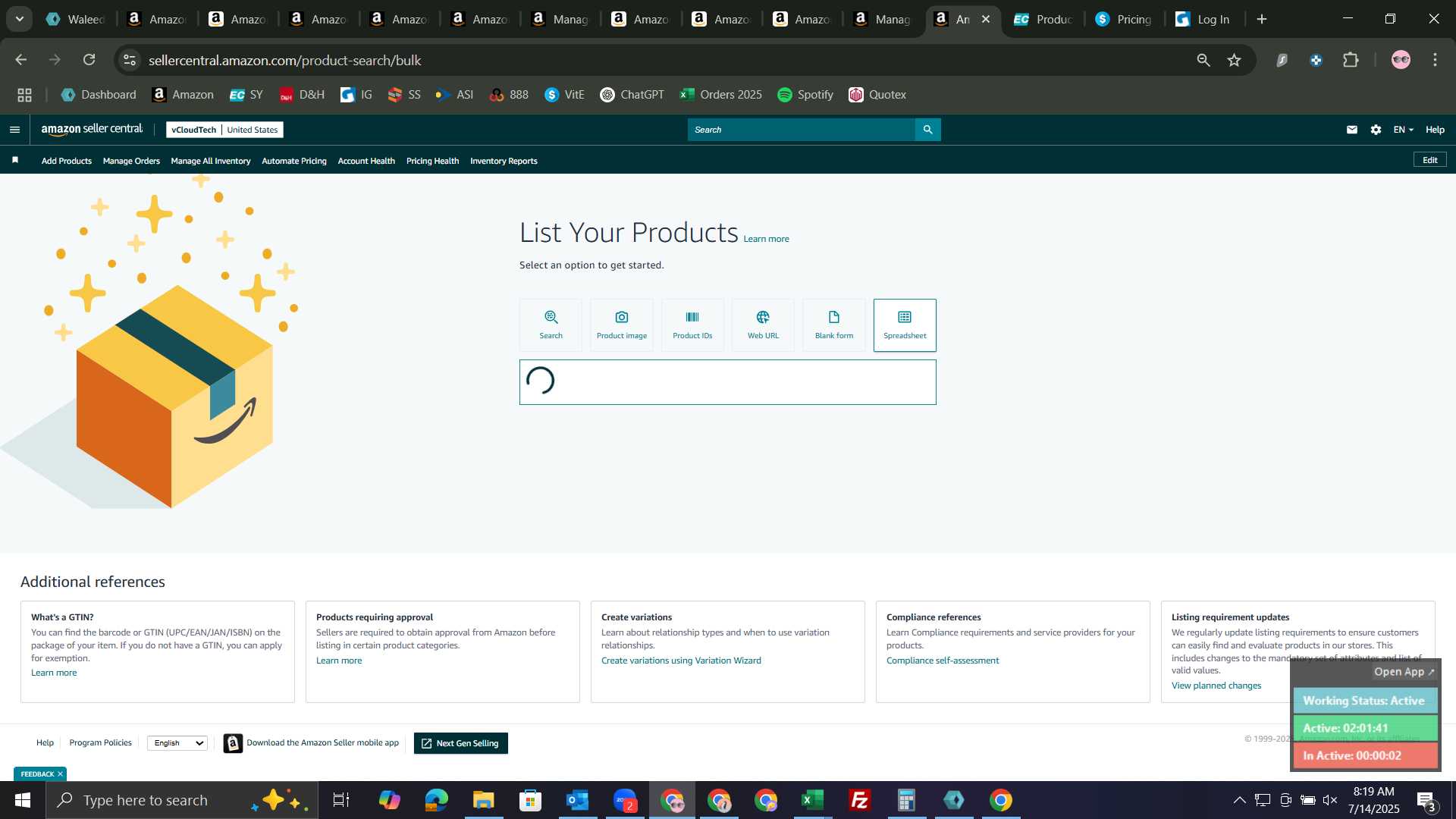Open the browser zoom magnifier icon

pos(1203,60)
